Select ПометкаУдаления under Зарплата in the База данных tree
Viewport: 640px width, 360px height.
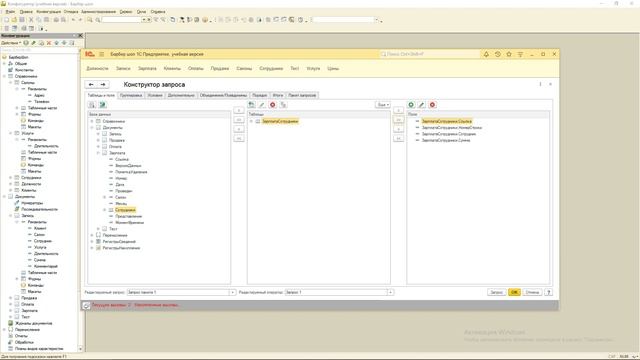point(131,172)
